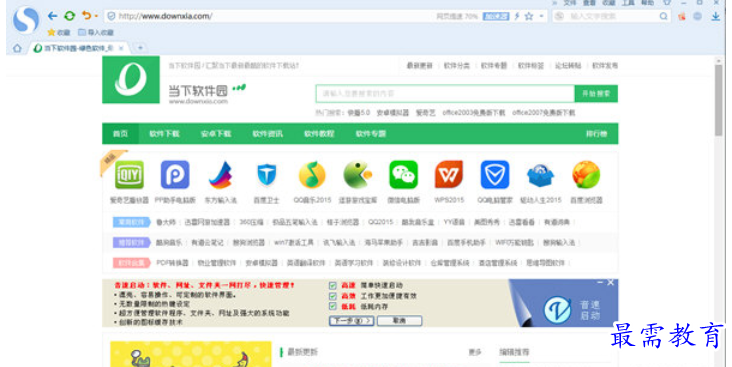732x367 pixels.
Task: Close the 音速启动 ad banner
Action: pyautogui.click(x=610, y=282)
